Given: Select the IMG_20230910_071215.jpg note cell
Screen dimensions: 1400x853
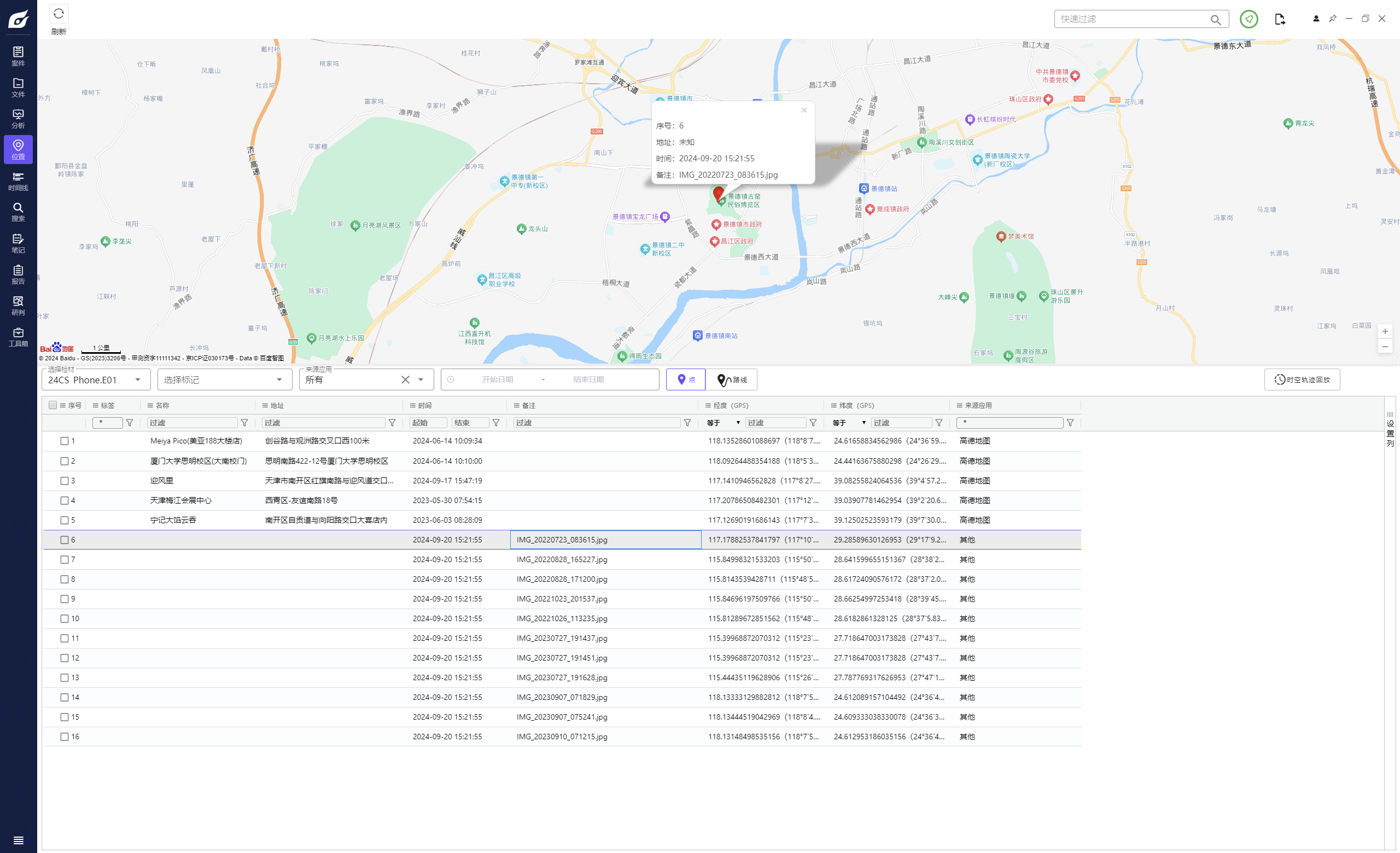Looking at the screenshot, I should [x=606, y=737].
